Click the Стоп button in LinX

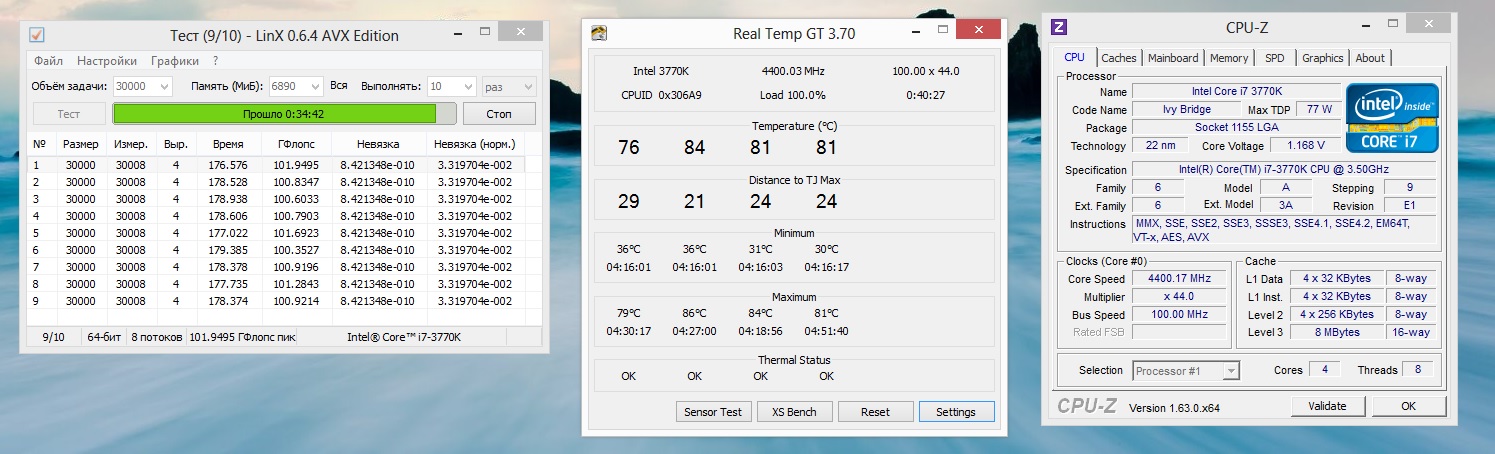(499, 113)
